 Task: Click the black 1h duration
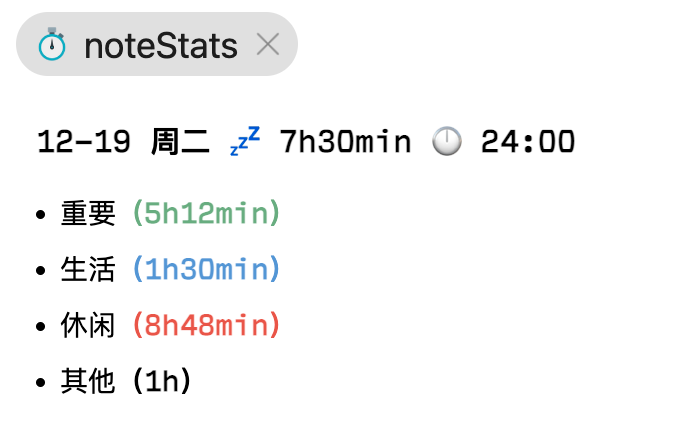(x=161, y=382)
